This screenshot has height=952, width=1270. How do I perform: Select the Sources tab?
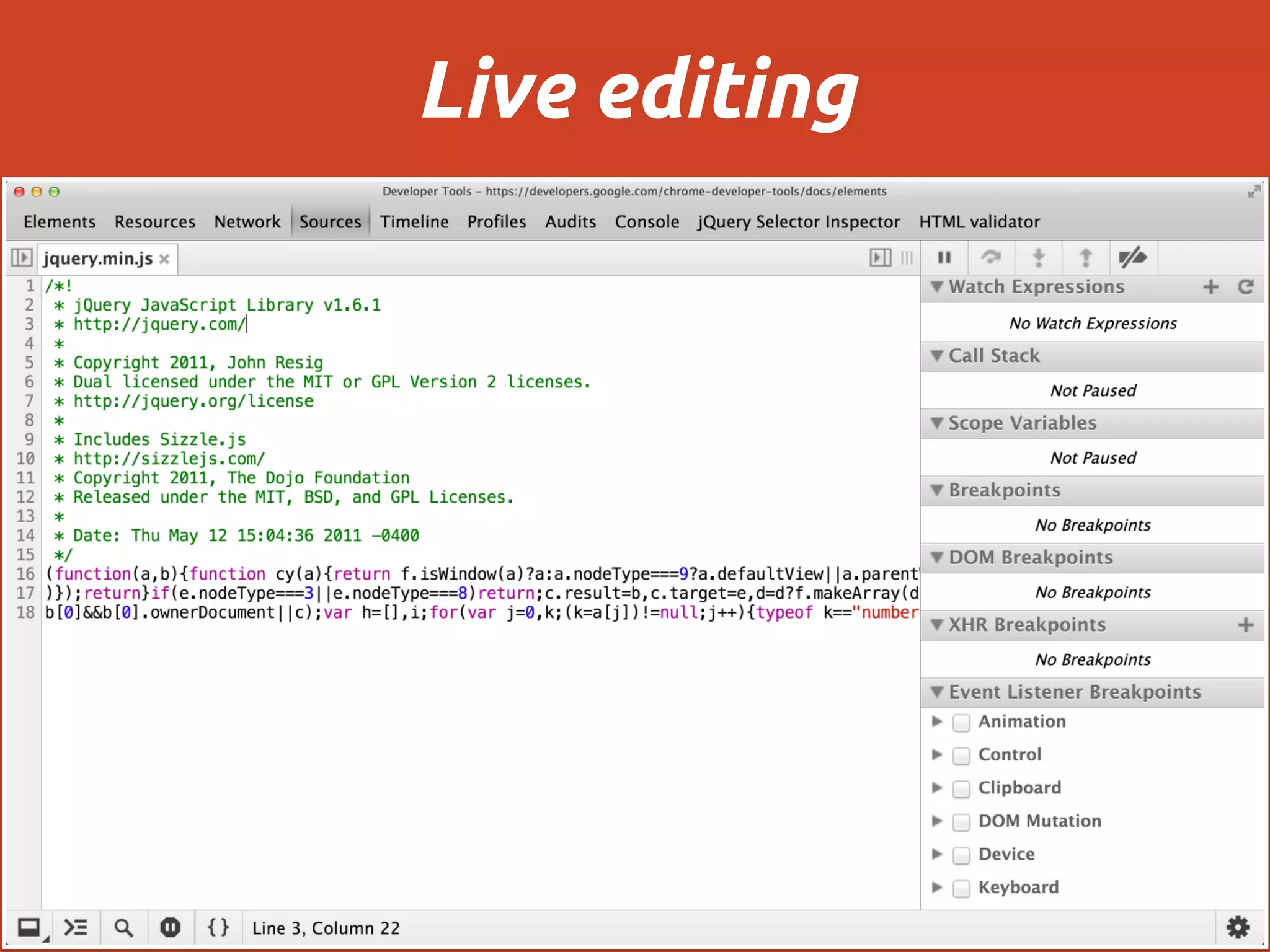click(x=330, y=222)
